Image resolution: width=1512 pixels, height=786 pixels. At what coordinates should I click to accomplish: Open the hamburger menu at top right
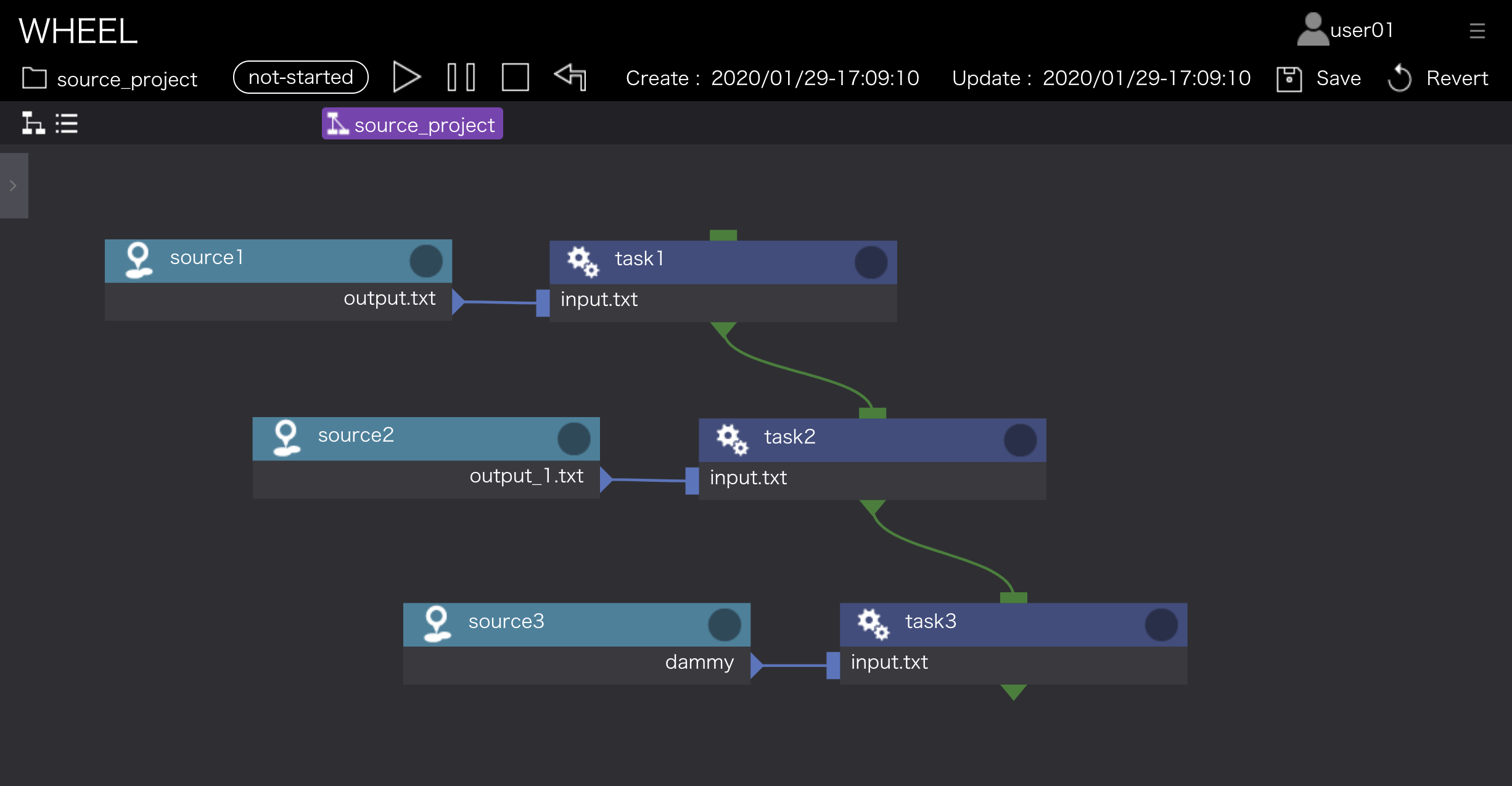point(1477,30)
